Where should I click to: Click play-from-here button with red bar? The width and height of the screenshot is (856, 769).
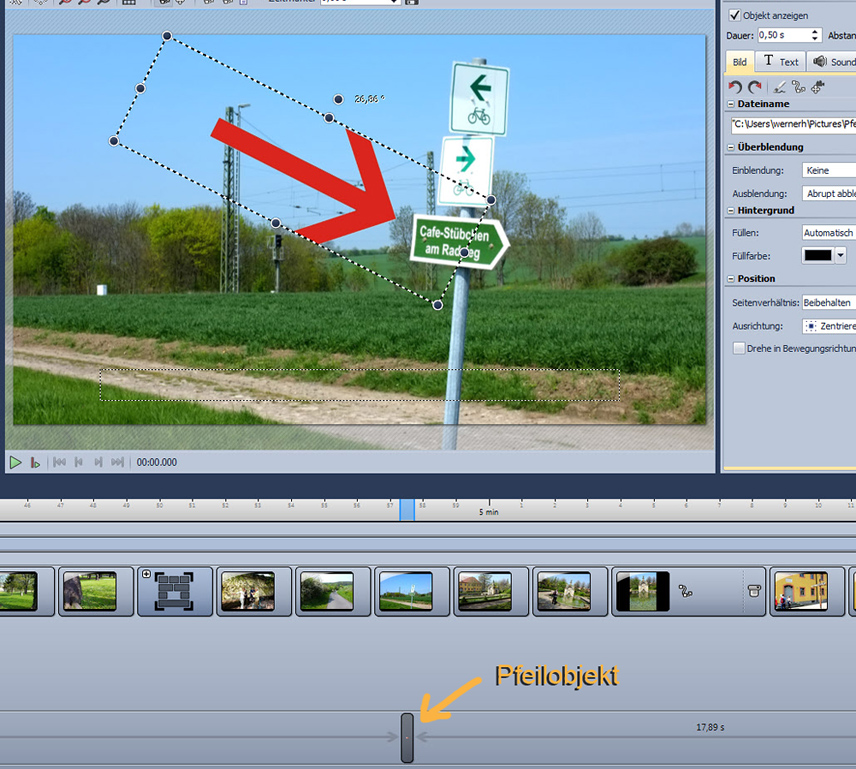tap(36, 462)
